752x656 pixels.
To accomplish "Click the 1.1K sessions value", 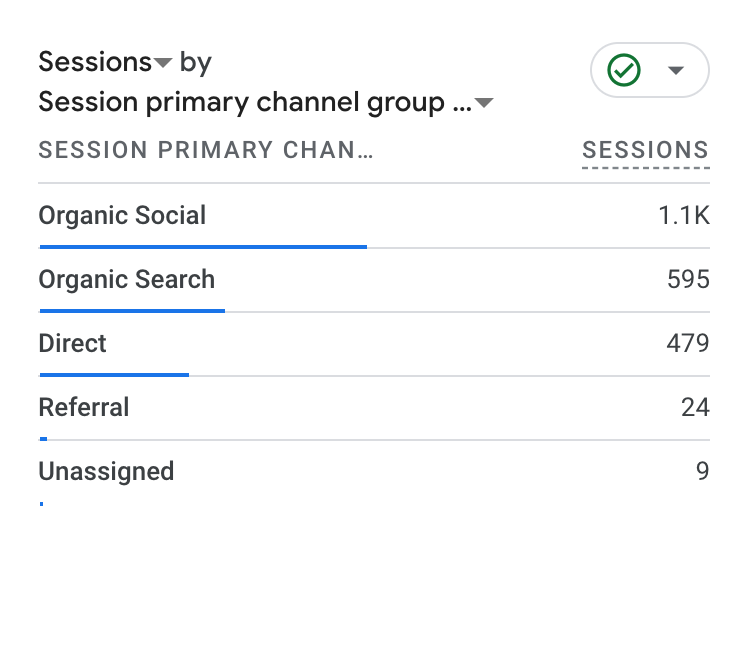I will click(684, 215).
